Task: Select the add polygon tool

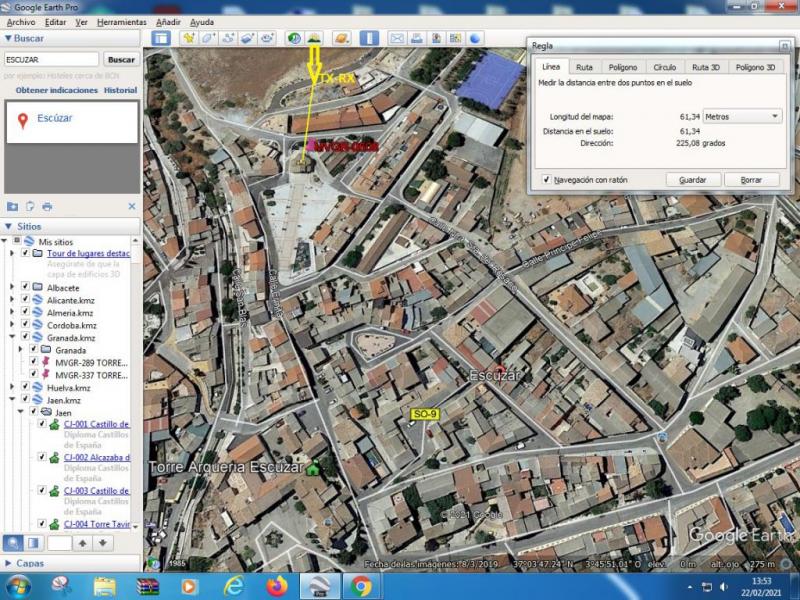Action: [x=208, y=38]
